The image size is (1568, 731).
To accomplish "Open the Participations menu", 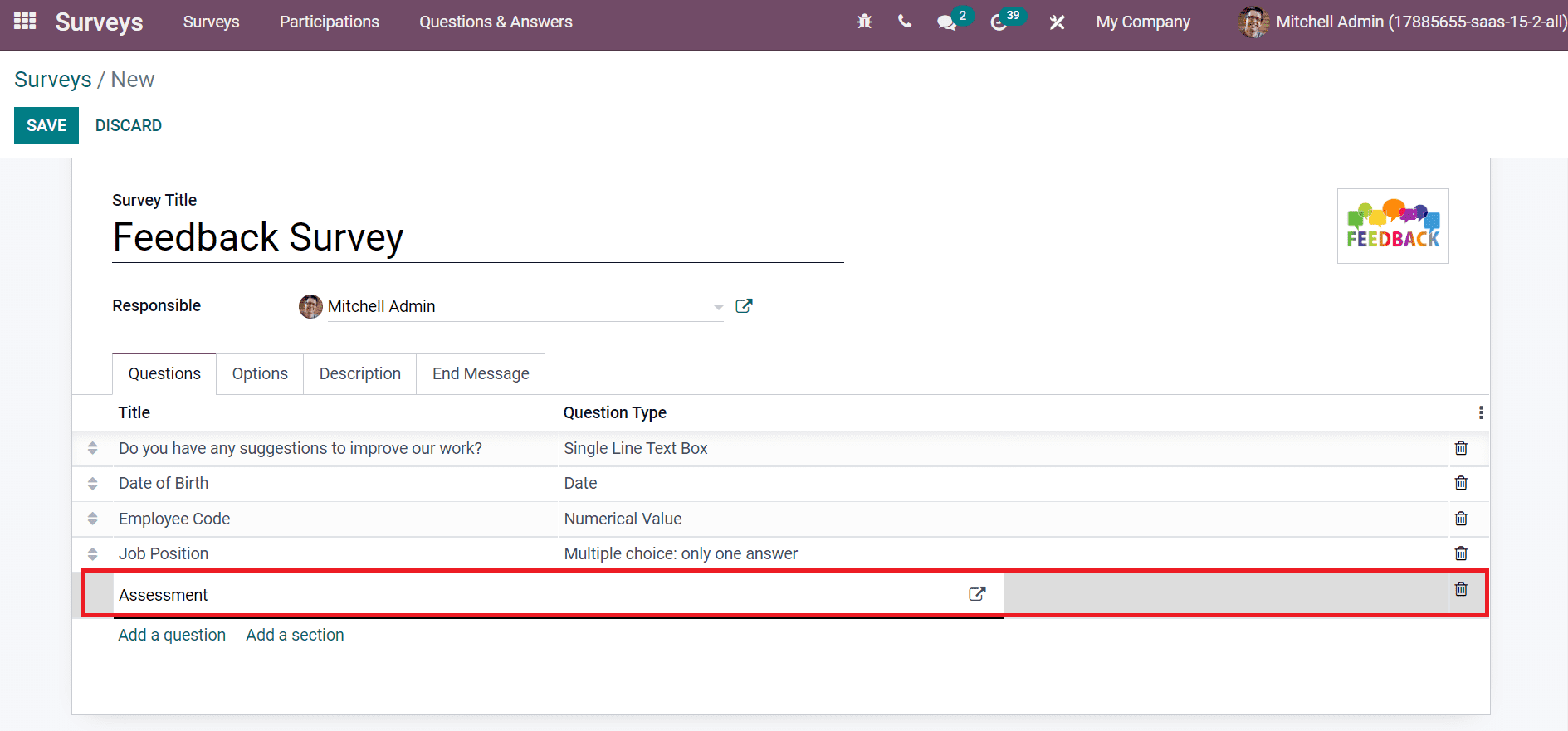I will [330, 22].
